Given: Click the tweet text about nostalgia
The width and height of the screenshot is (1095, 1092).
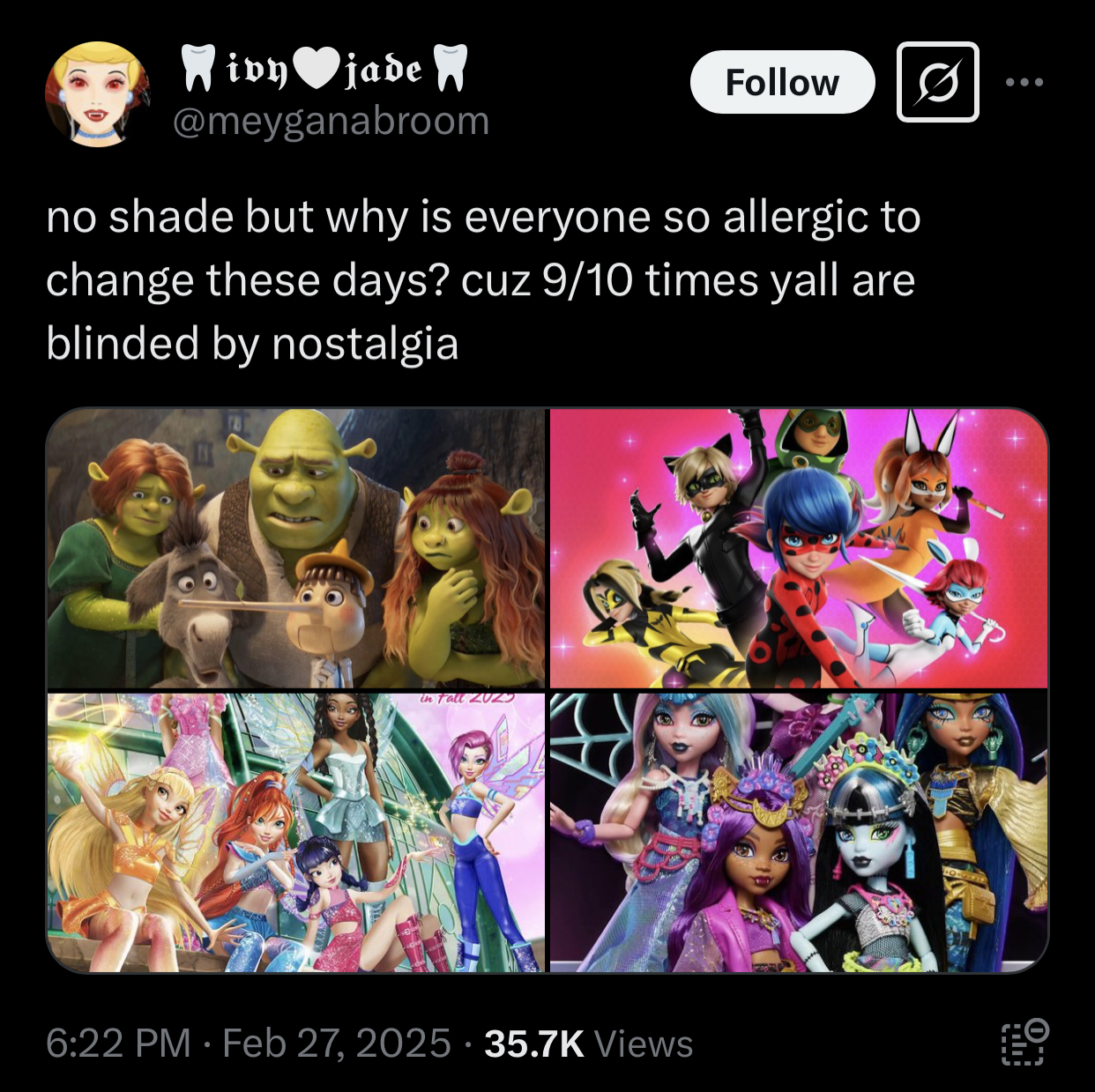Looking at the screenshot, I should [483, 279].
